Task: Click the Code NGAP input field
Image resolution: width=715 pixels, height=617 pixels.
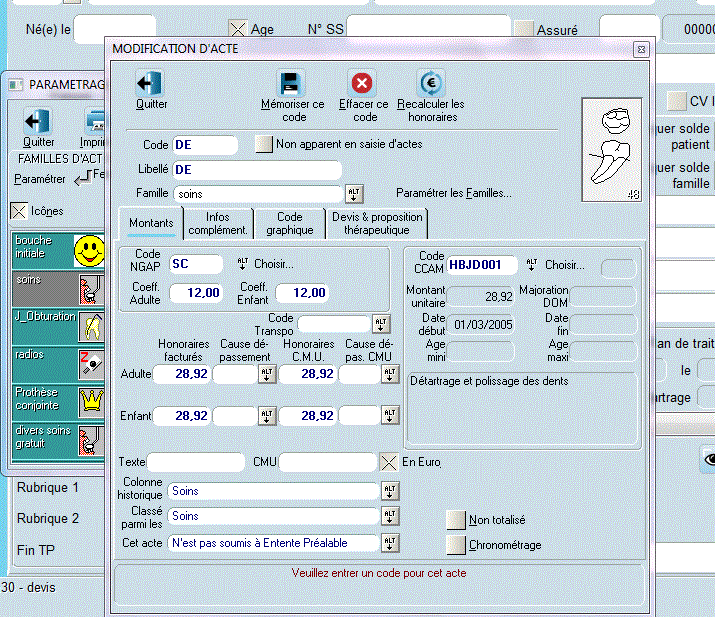Action: point(198,264)
